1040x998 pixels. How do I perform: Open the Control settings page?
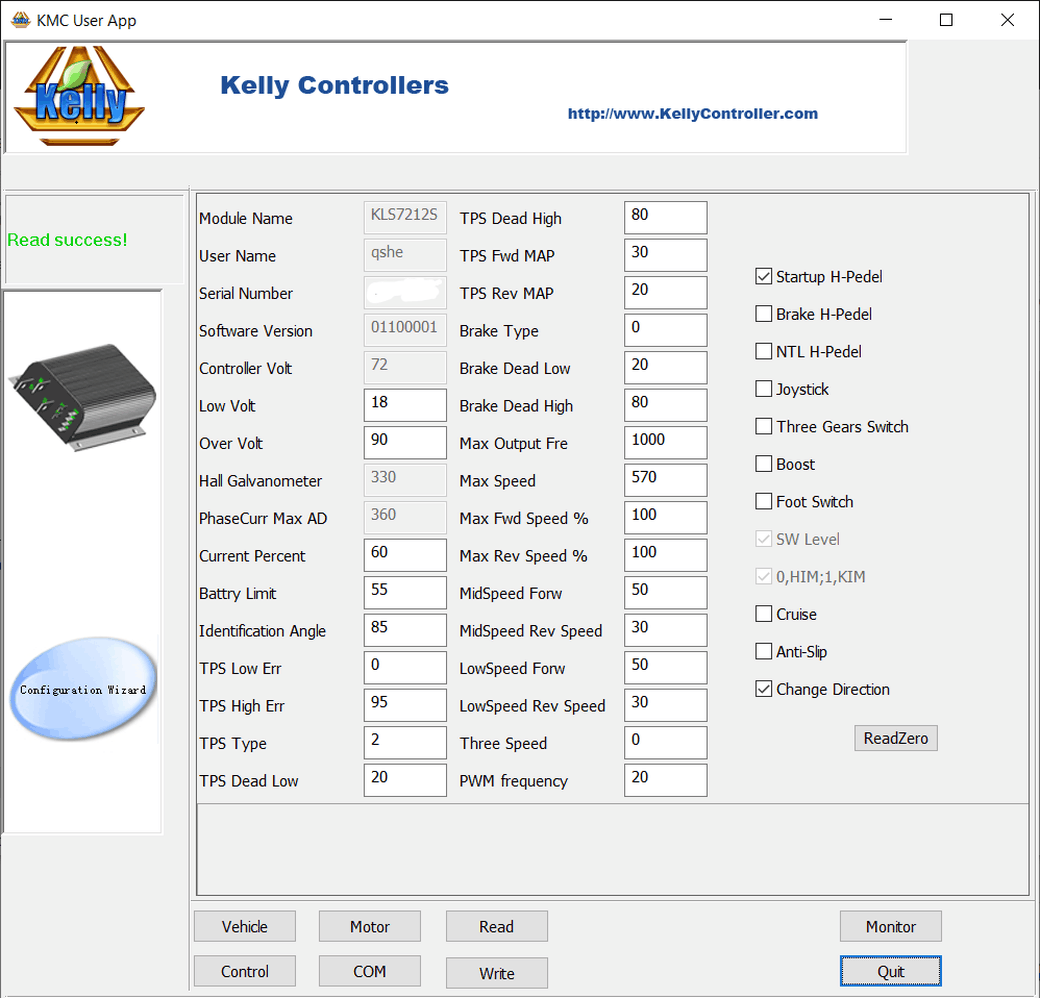[245, 971]
